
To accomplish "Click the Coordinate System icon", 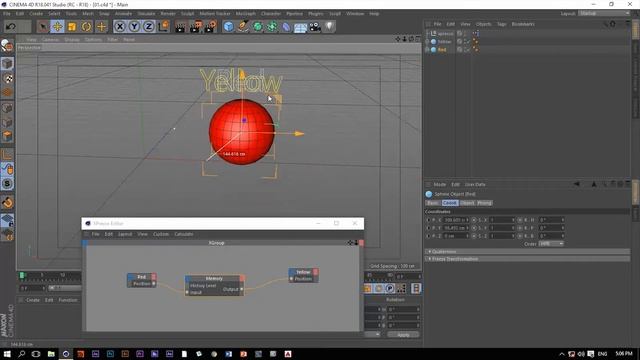I will (163, 27).
